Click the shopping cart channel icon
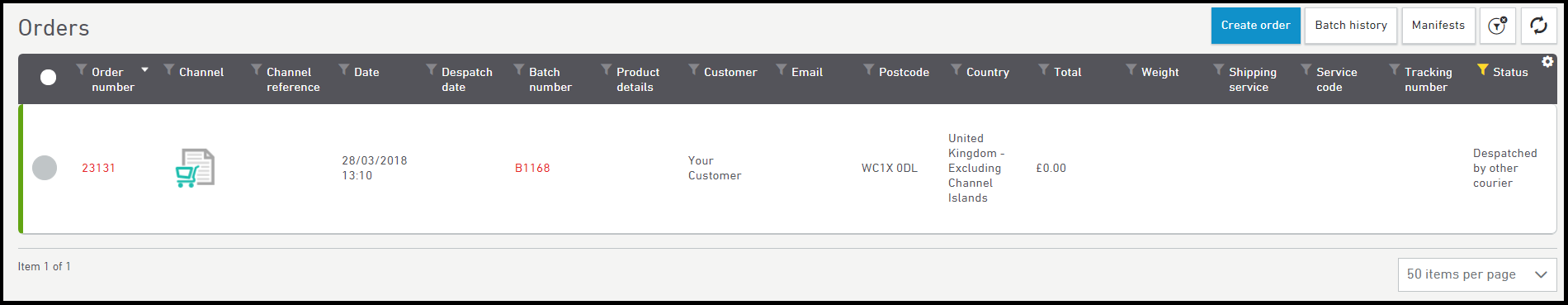The width and height of the screenshot is (1568, 305). [x=195, y=168]
